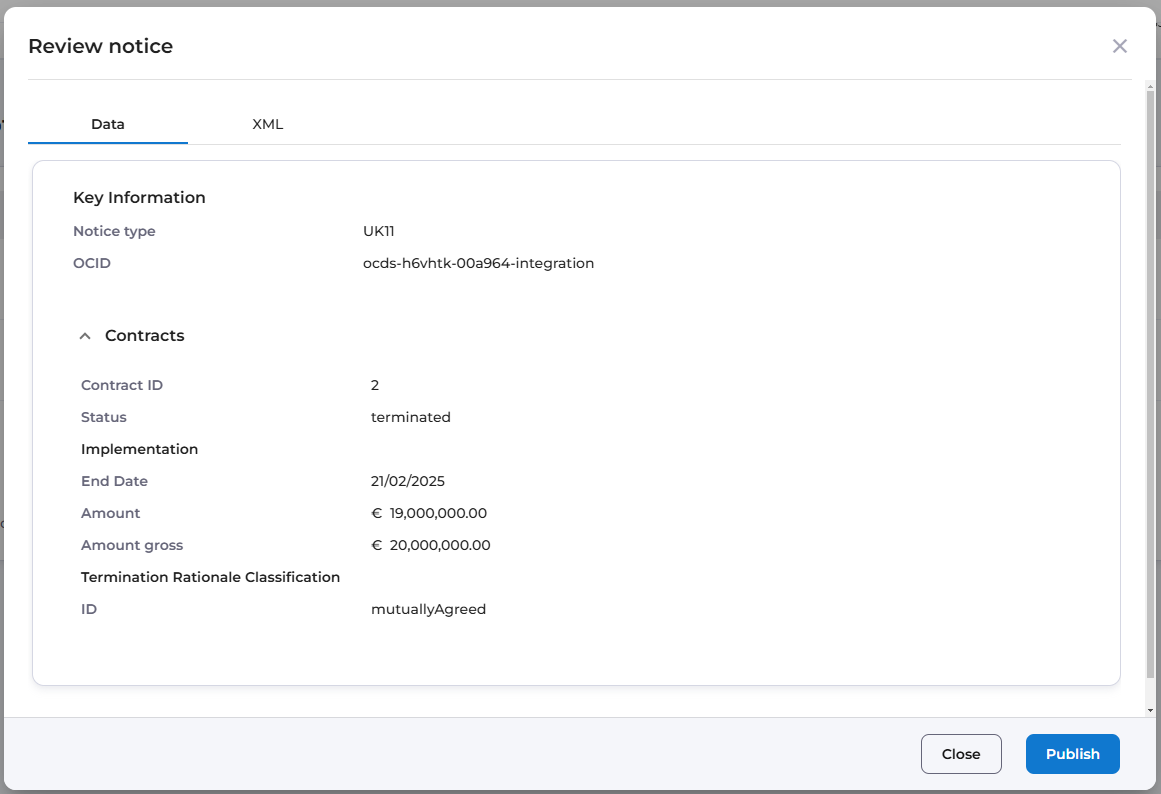Click the Close button in footer

[960, 754]
